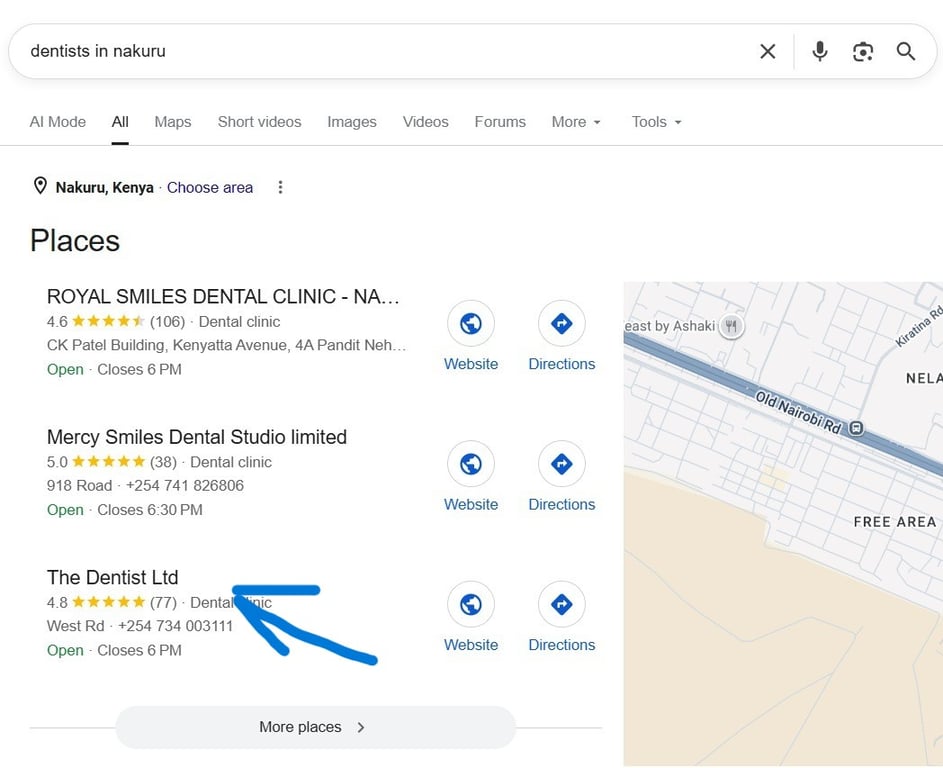Image resolution: width=943 pixels, height=768 pixels.
Task: Click the location pin icon beside Nakuru, Kenya
Action: click(x=40, y=186)
